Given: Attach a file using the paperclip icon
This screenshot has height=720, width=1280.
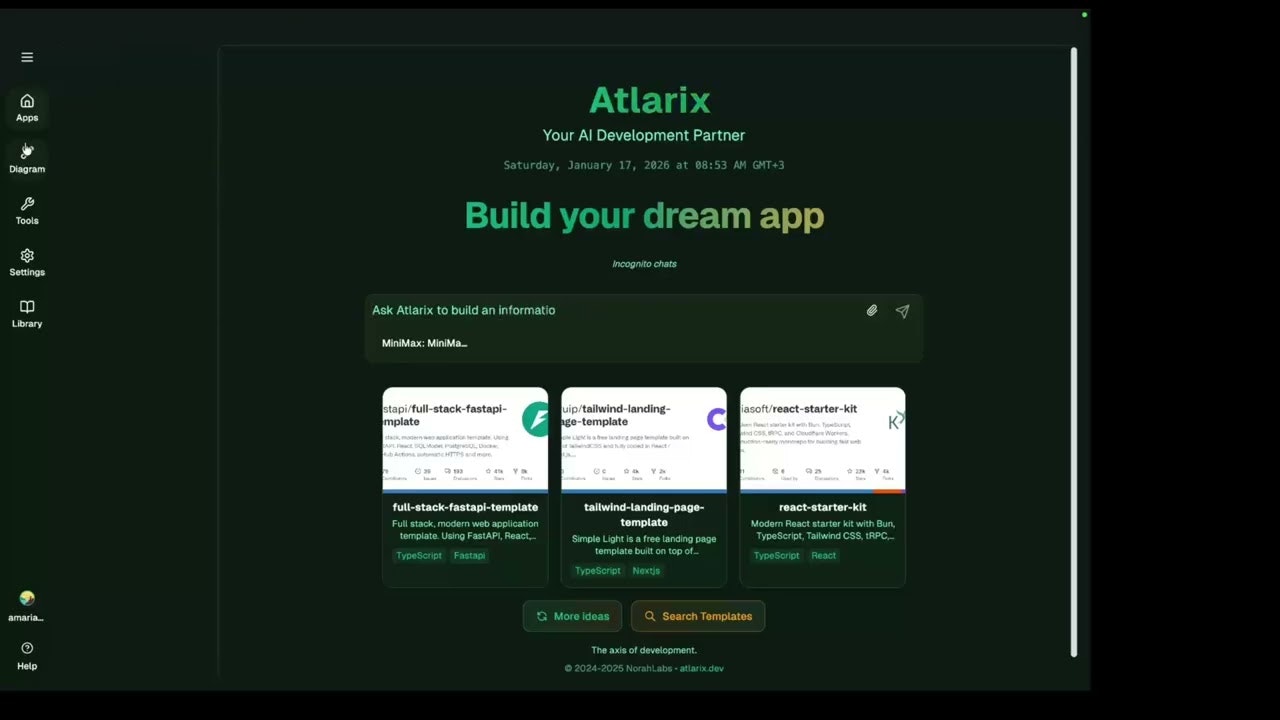Looking at the screenshot, I should [871, 310].
